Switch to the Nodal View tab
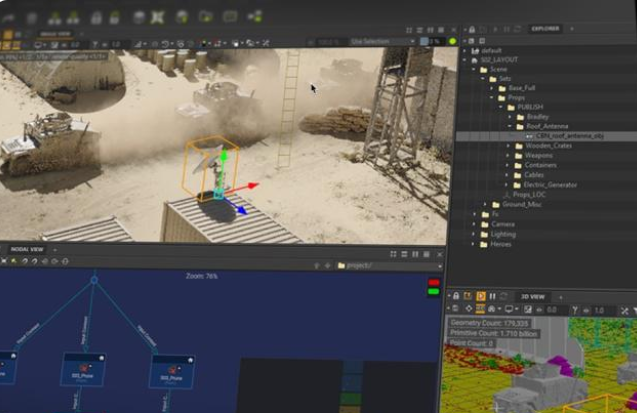This screenshot has width=637, height=413. (27, 249)
